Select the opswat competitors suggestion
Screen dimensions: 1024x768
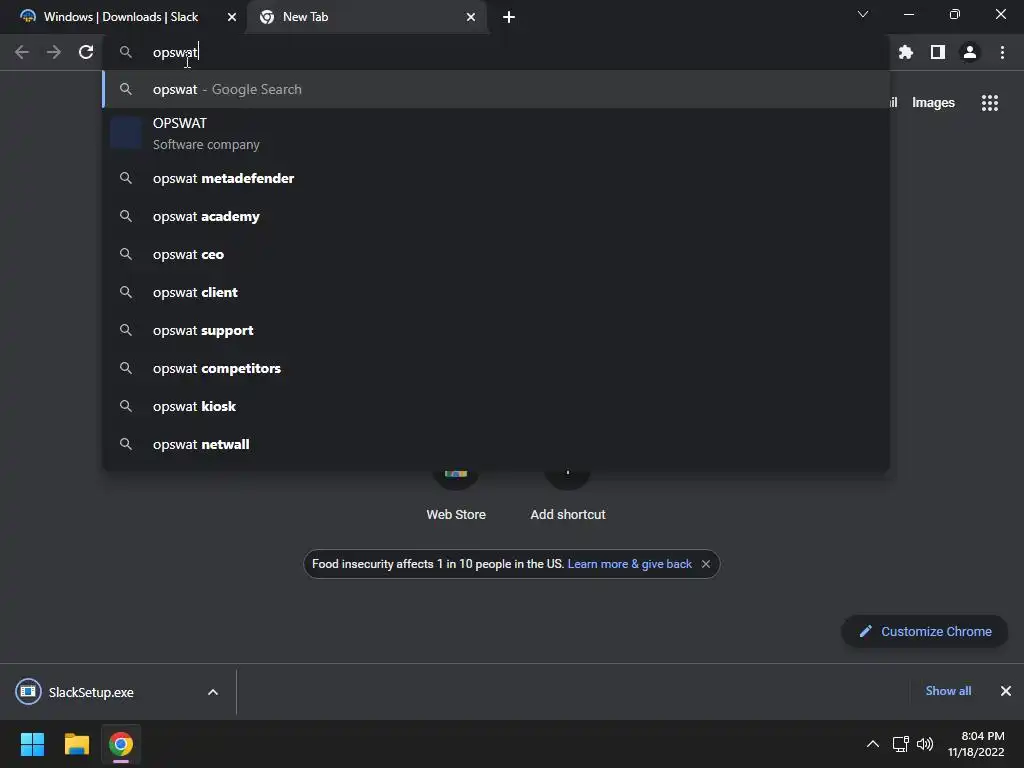[496, 368]
